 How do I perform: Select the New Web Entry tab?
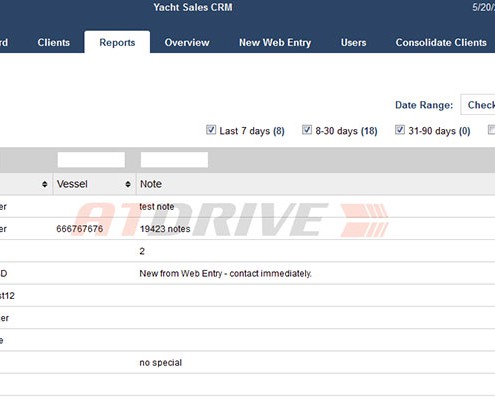pos(275,43)
